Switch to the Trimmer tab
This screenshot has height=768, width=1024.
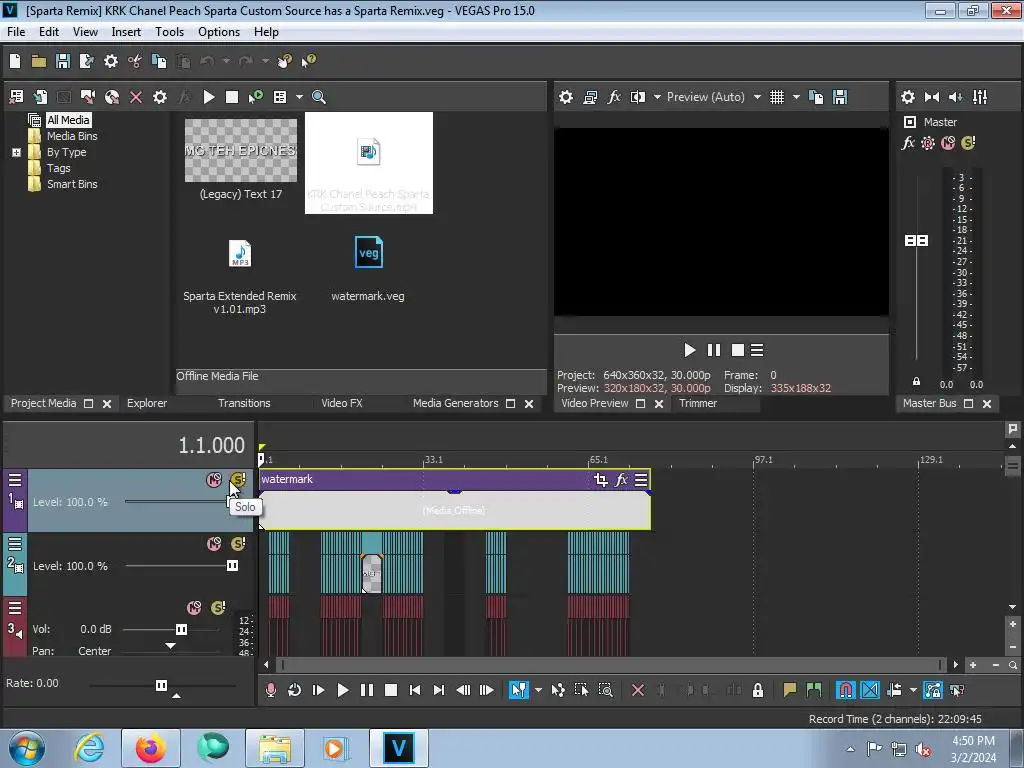pos(697,404)
